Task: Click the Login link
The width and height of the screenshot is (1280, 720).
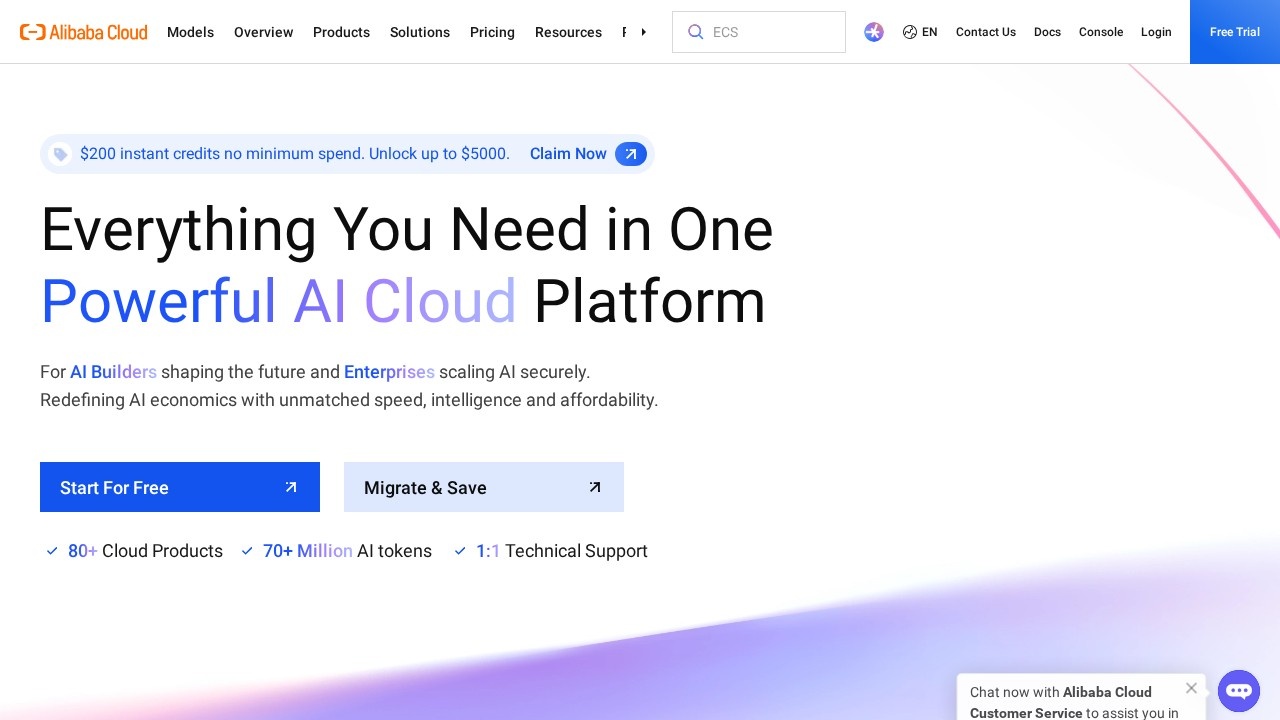Action: (1156, 32)
